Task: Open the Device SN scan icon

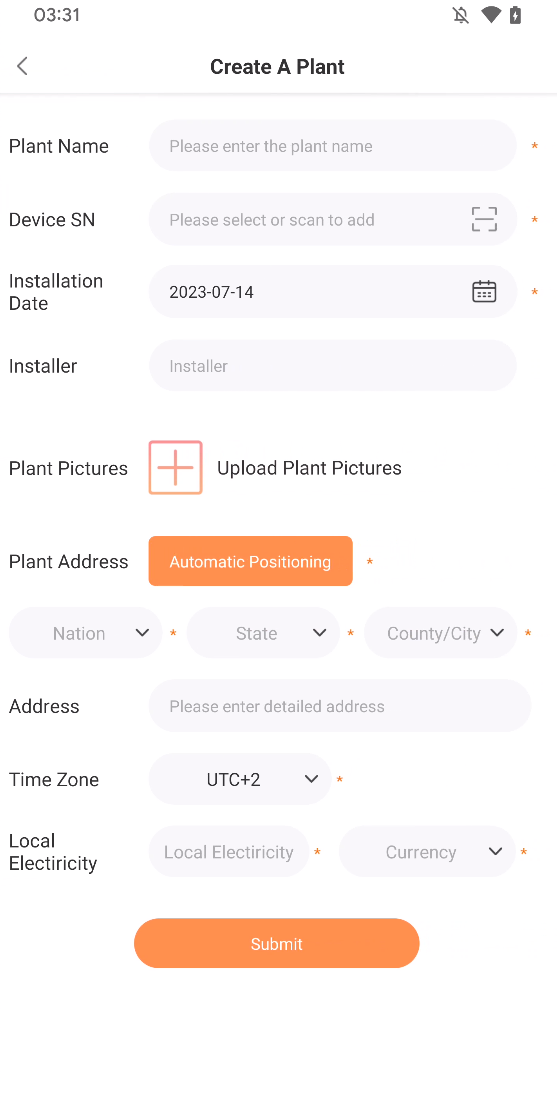Action: click(484, 219)
